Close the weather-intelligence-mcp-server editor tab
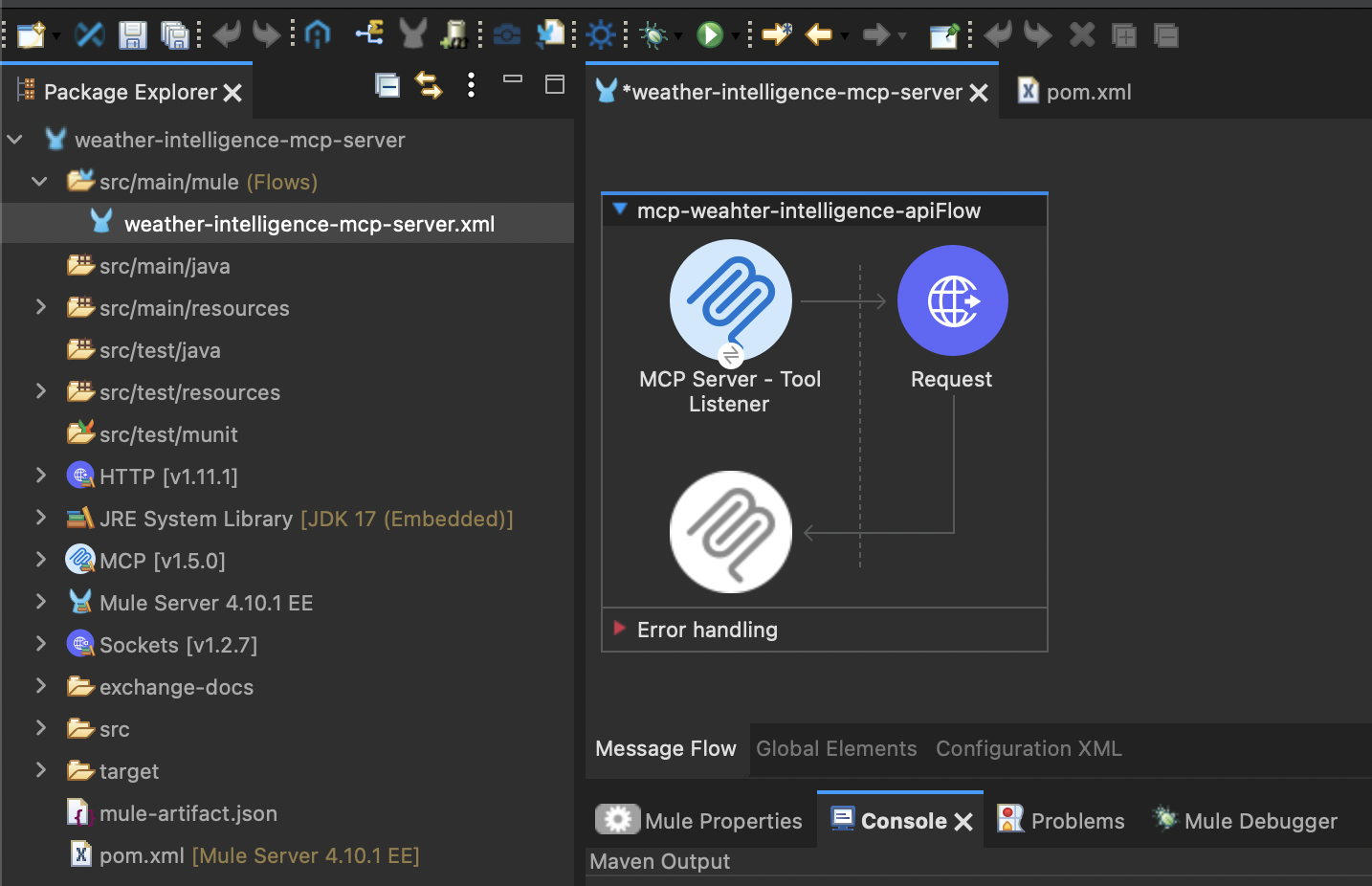The width and height of the screenshot is (1372, 886). click(x=979, y=93)
